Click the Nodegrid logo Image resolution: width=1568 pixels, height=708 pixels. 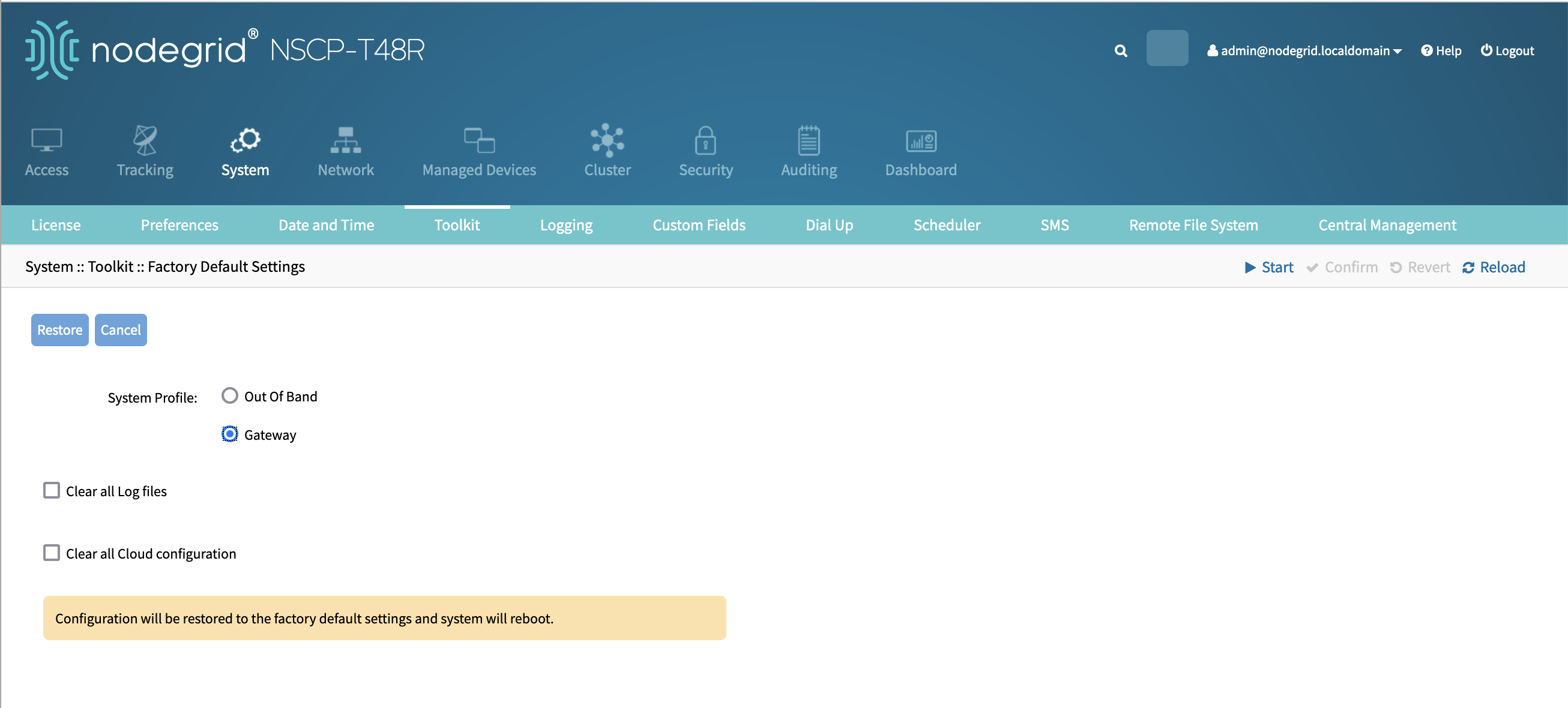point(140,50)
